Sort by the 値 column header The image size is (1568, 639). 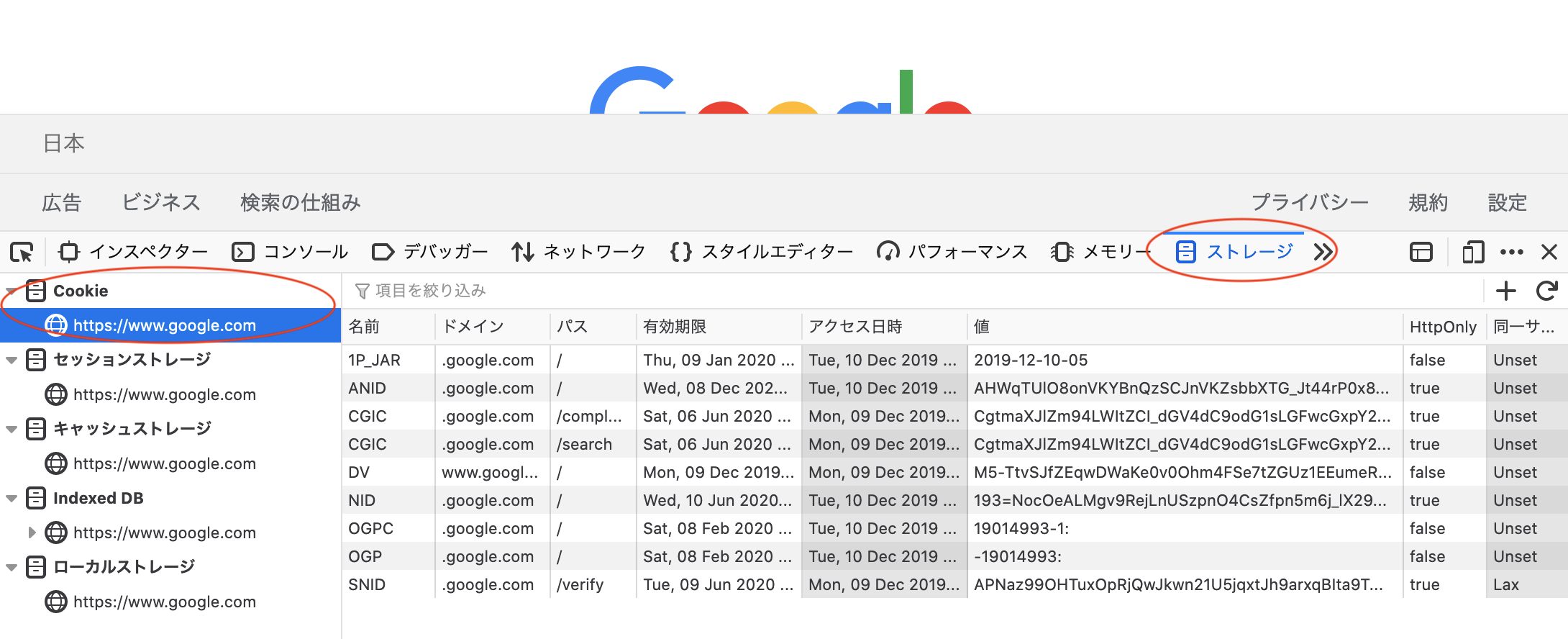[x=1185, y=327]
